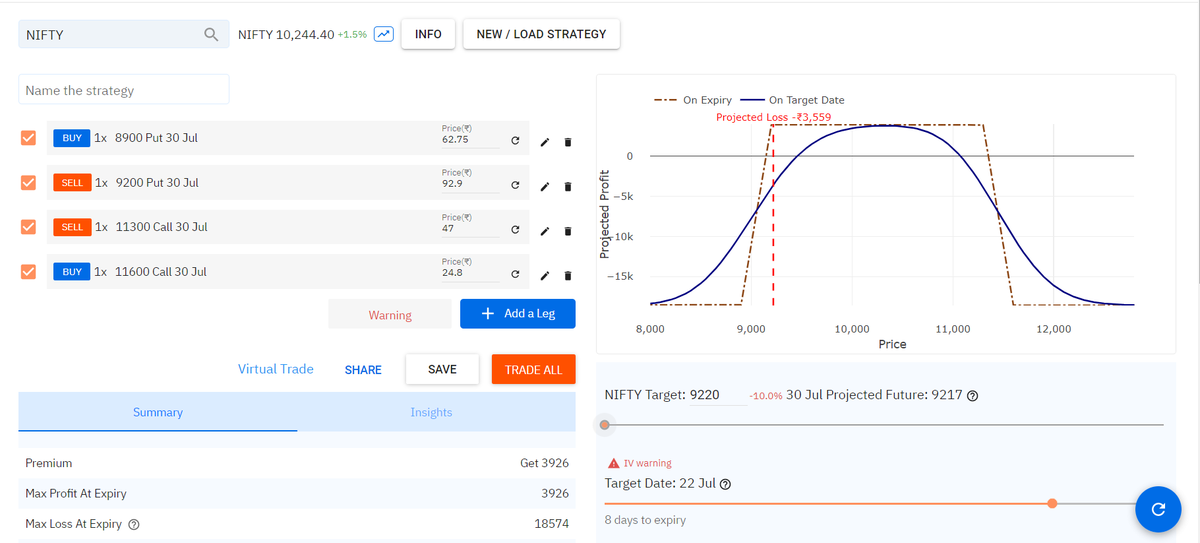The width and height of the screenshot is (1200, 543).
Task: Click the IV warning triangle icon
Action: 614,464
